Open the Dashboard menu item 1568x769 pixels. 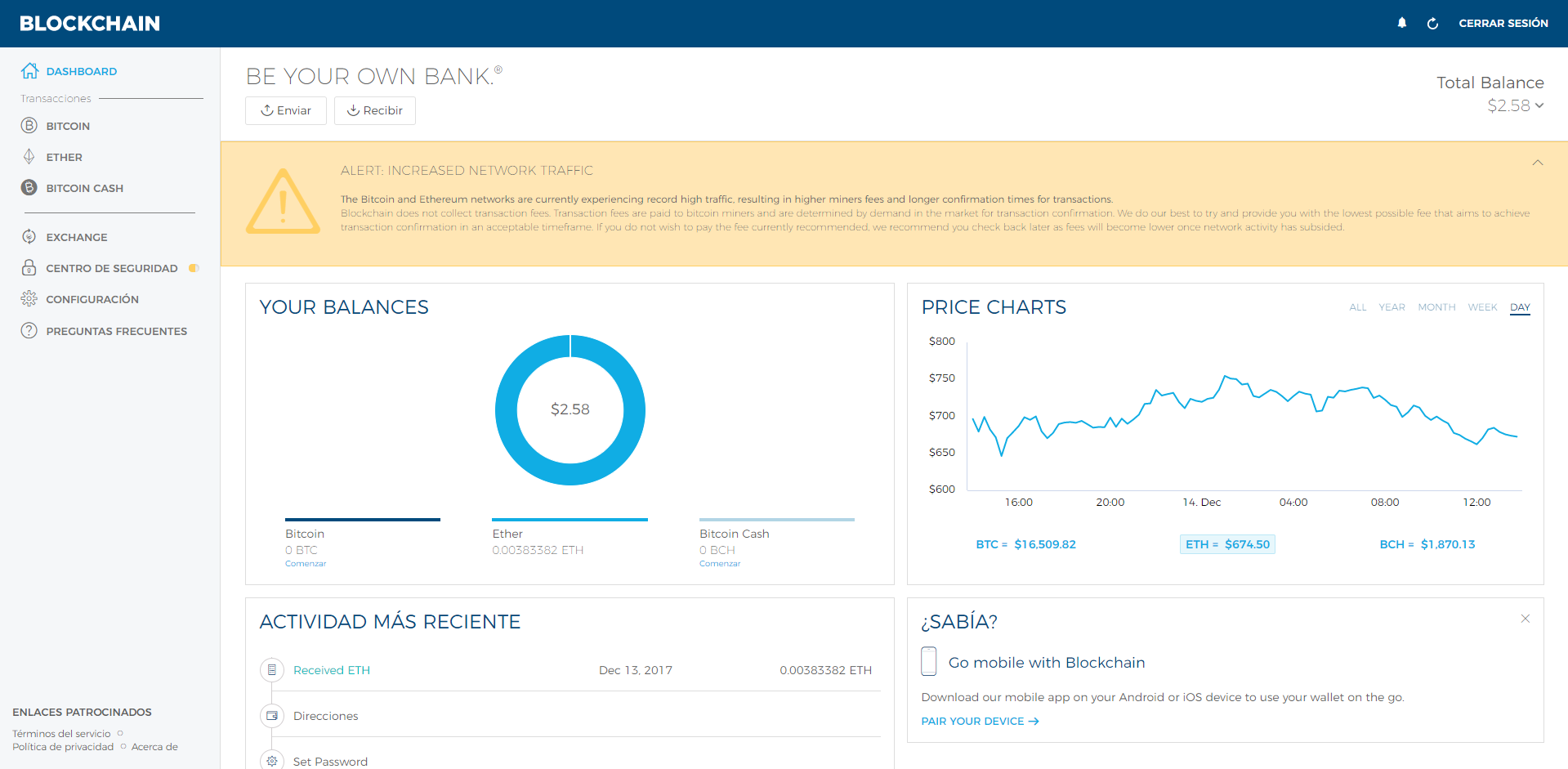82,71
